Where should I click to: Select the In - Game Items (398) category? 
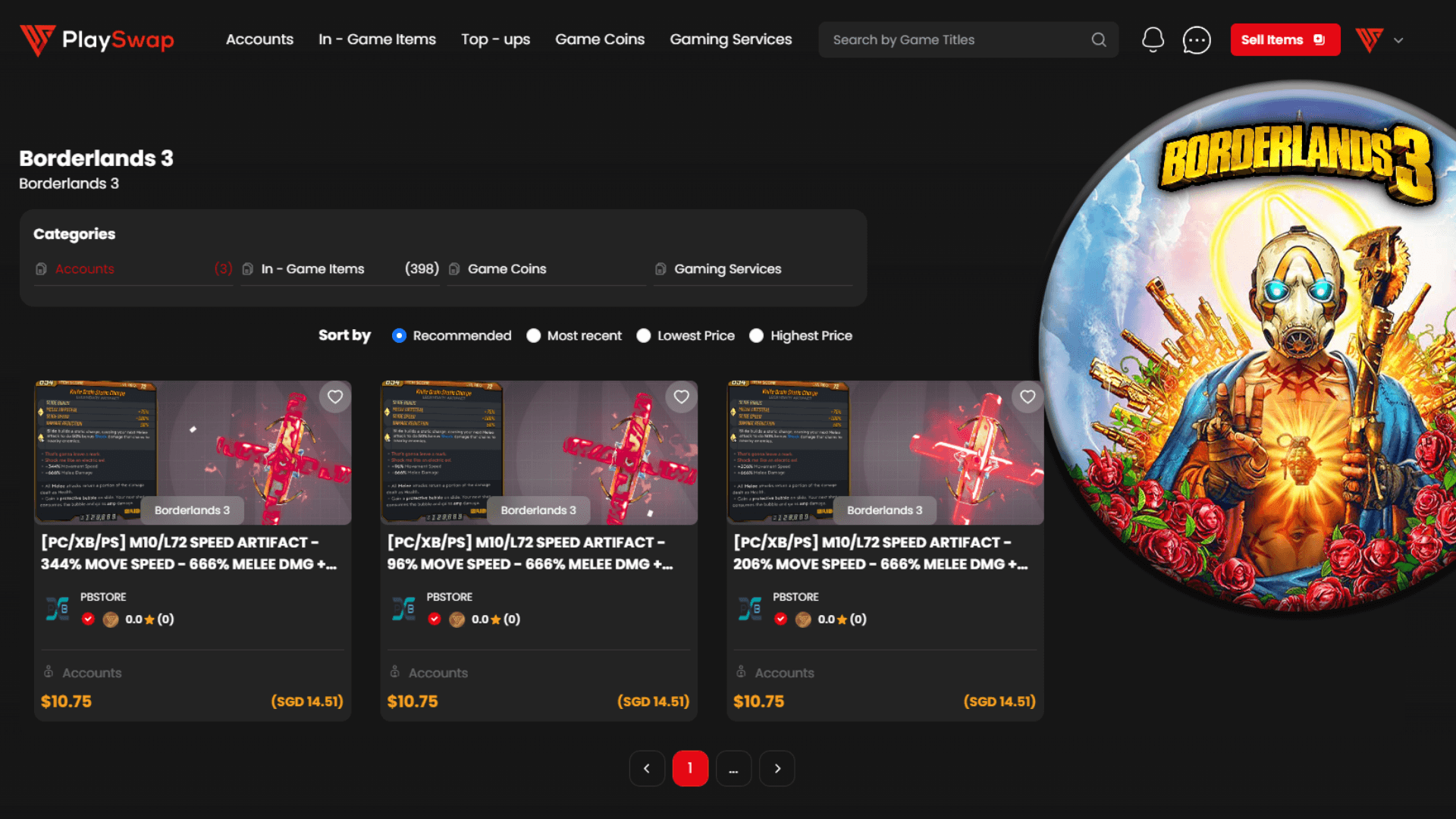point(340,269)
